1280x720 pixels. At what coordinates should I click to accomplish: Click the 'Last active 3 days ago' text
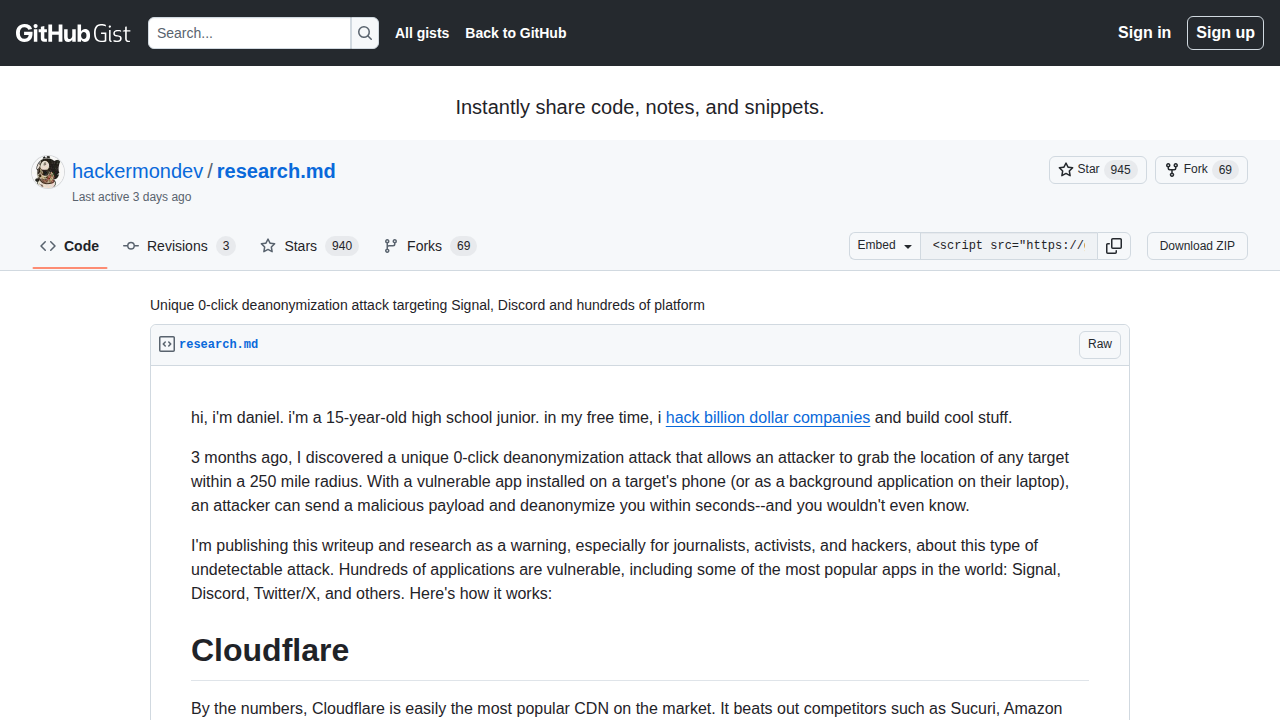(132, 197)
